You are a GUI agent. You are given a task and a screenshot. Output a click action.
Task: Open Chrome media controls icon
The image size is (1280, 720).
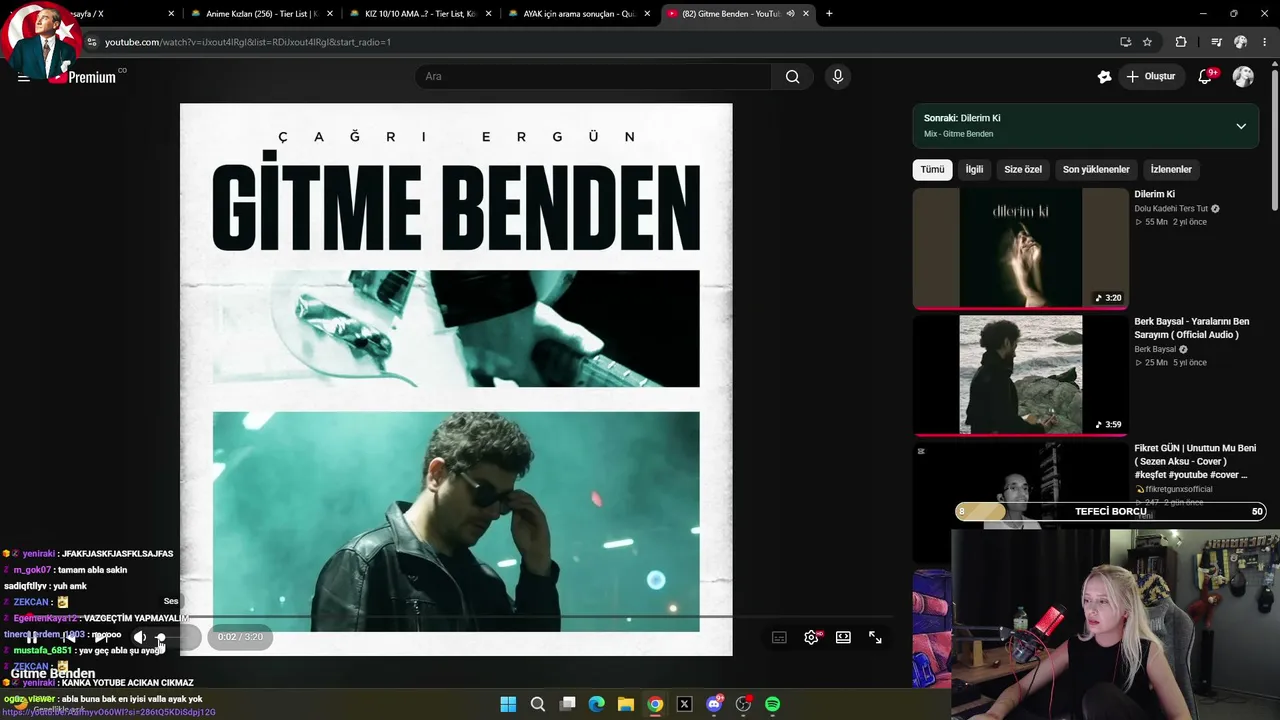1216,42
